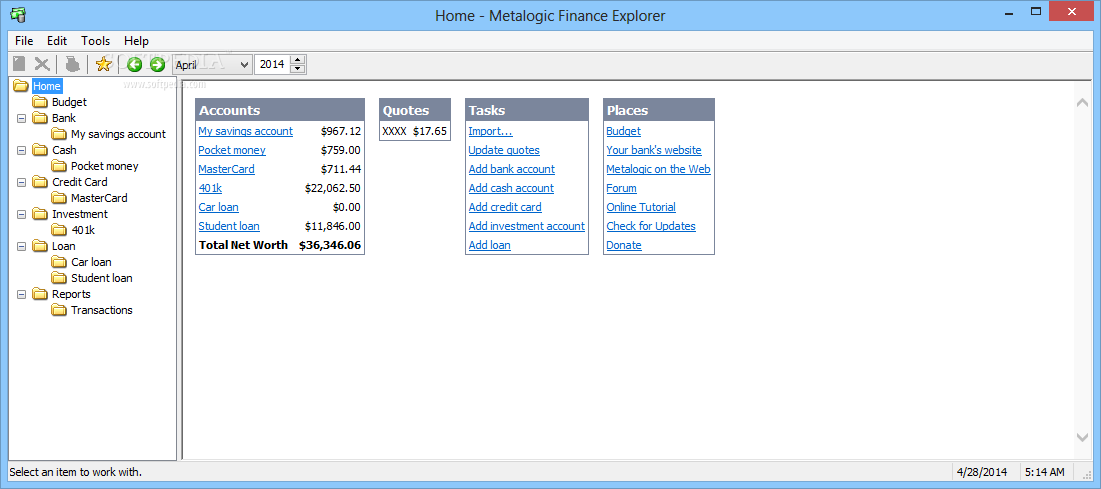This screenshot has width=1101, height=489.
Task: Click the Home folder icon in the tree
Action: (21, 86)
